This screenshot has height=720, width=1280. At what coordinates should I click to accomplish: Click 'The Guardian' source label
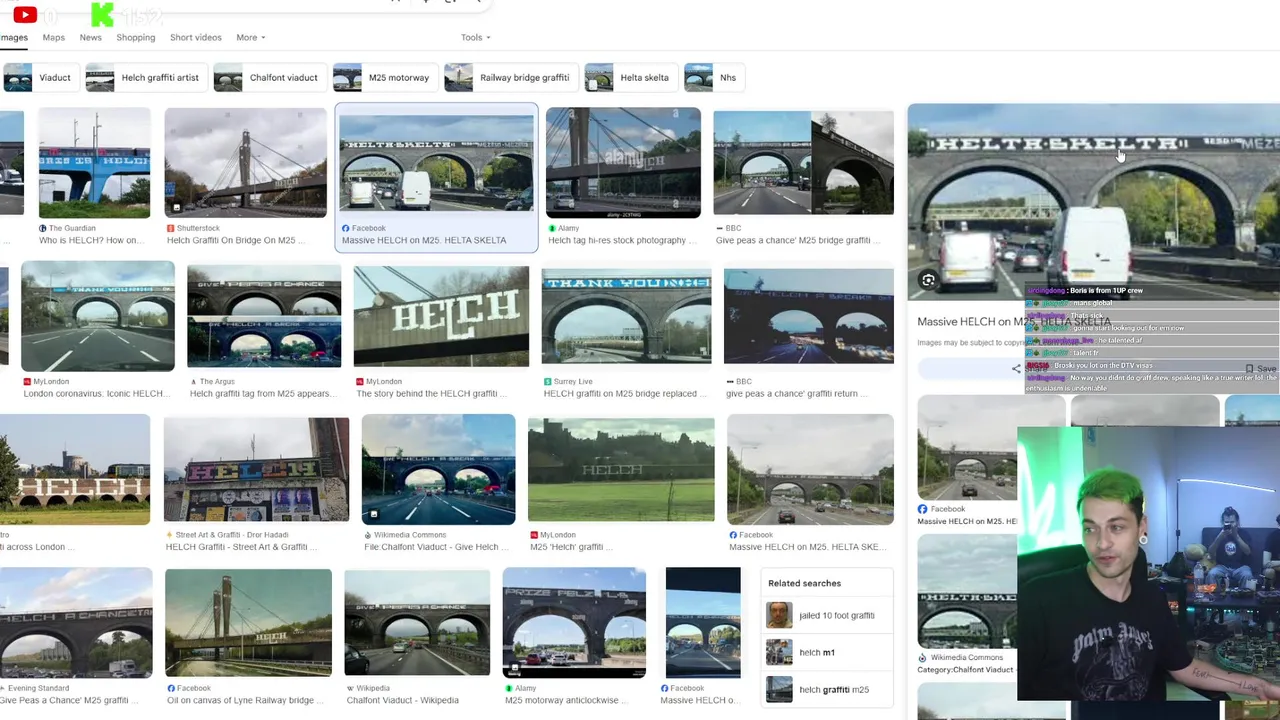[72, 228]
